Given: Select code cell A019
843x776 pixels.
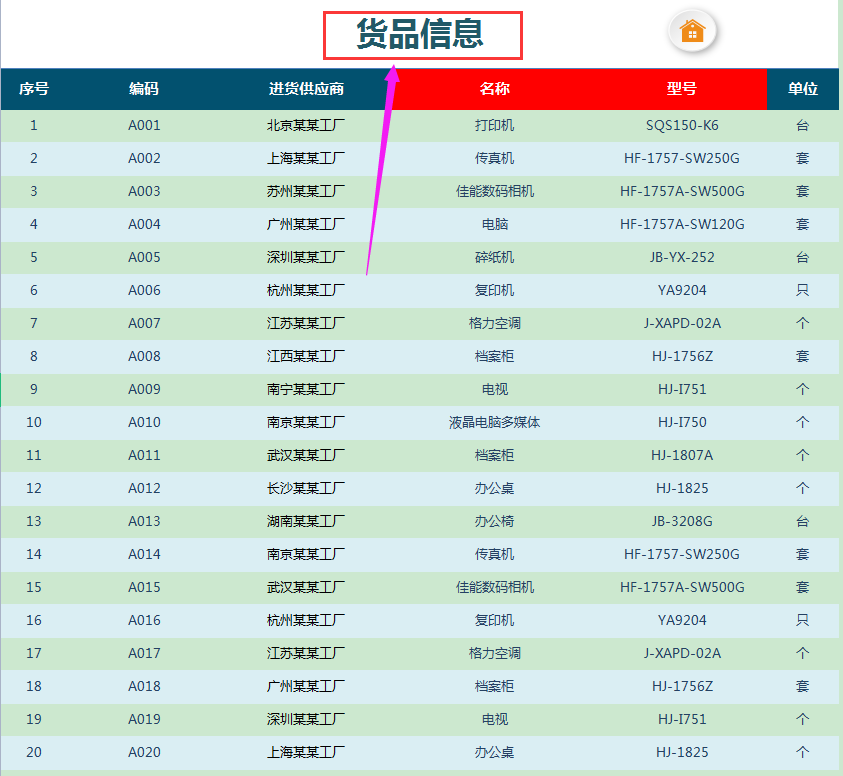Looking at the screenshot, I should pyautogui.click(x=144, y=720).
